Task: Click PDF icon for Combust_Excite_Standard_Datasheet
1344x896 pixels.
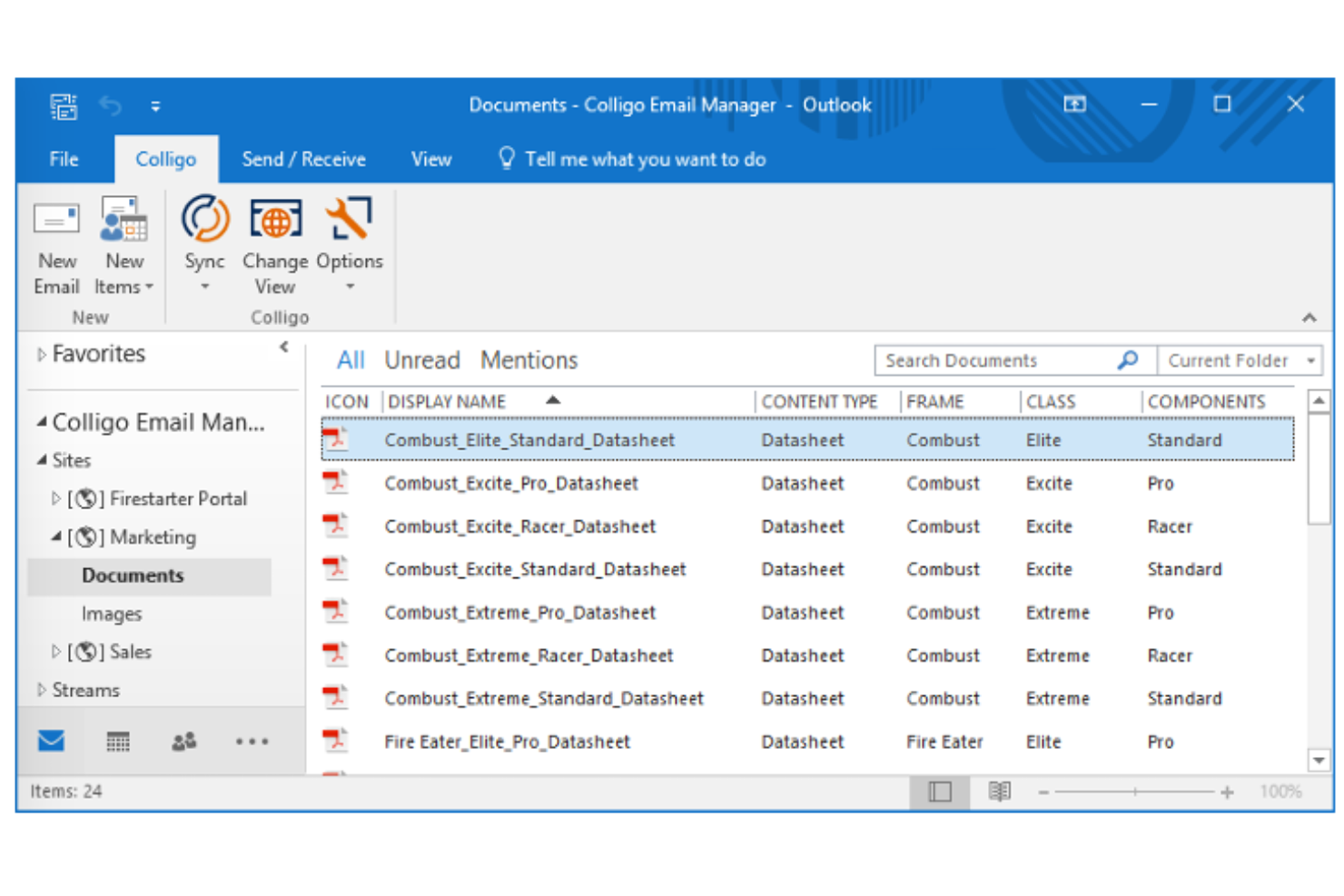Action: (x=336, y=568)
